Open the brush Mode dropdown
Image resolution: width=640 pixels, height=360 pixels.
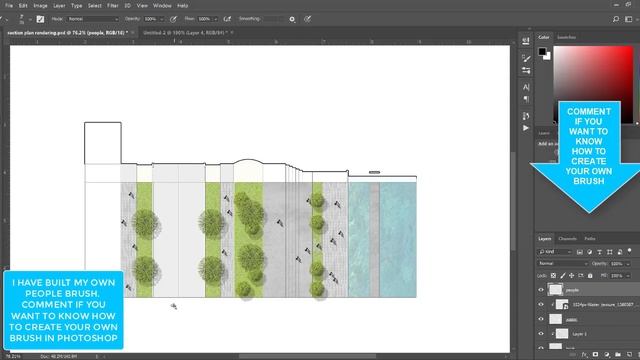tap(93, 19)
